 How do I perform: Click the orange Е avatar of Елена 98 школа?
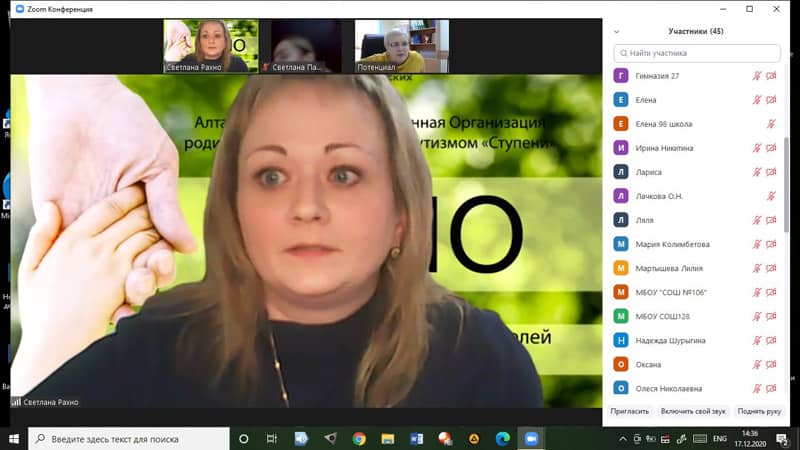[621, 124]
